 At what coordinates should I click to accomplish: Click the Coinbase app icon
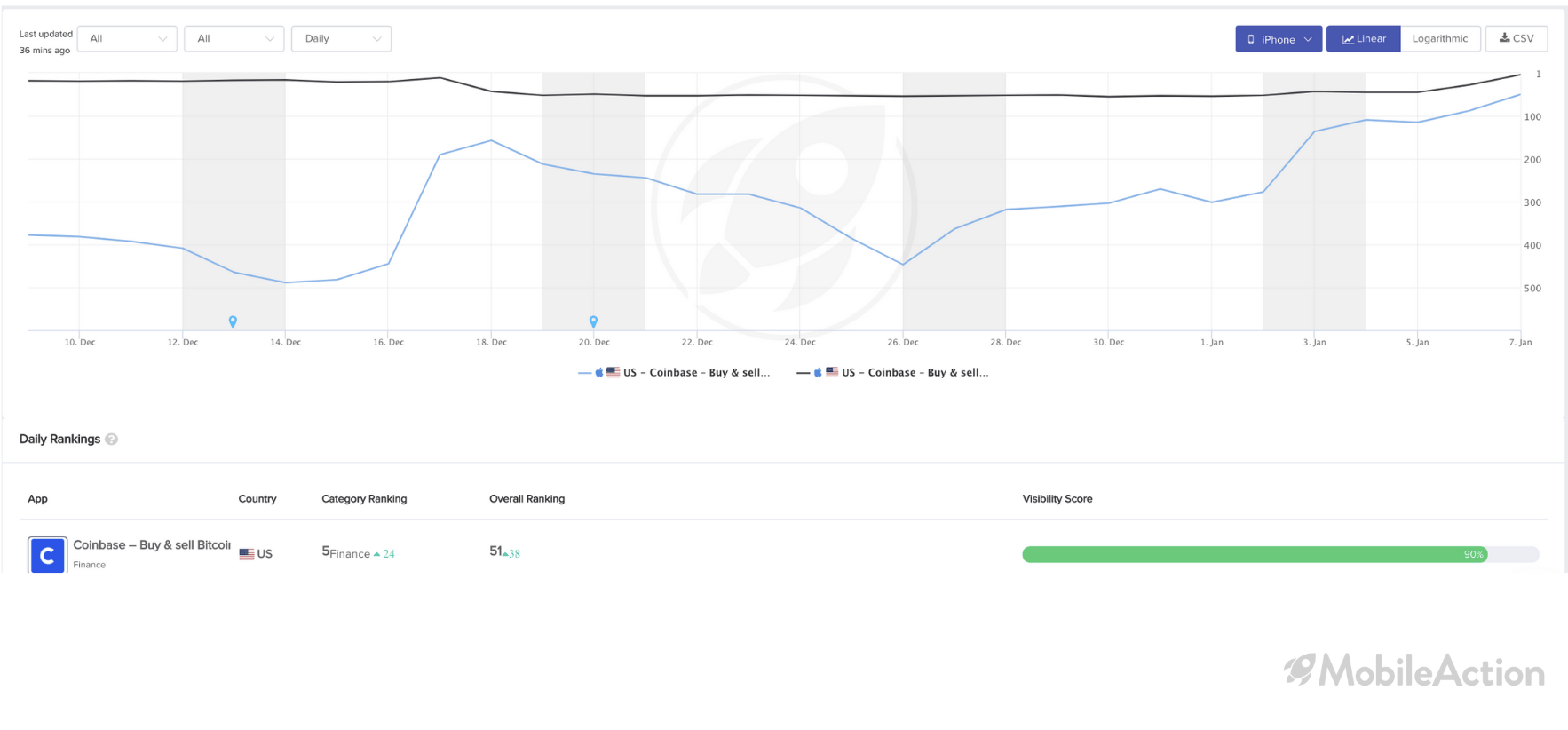coord(47,555)
